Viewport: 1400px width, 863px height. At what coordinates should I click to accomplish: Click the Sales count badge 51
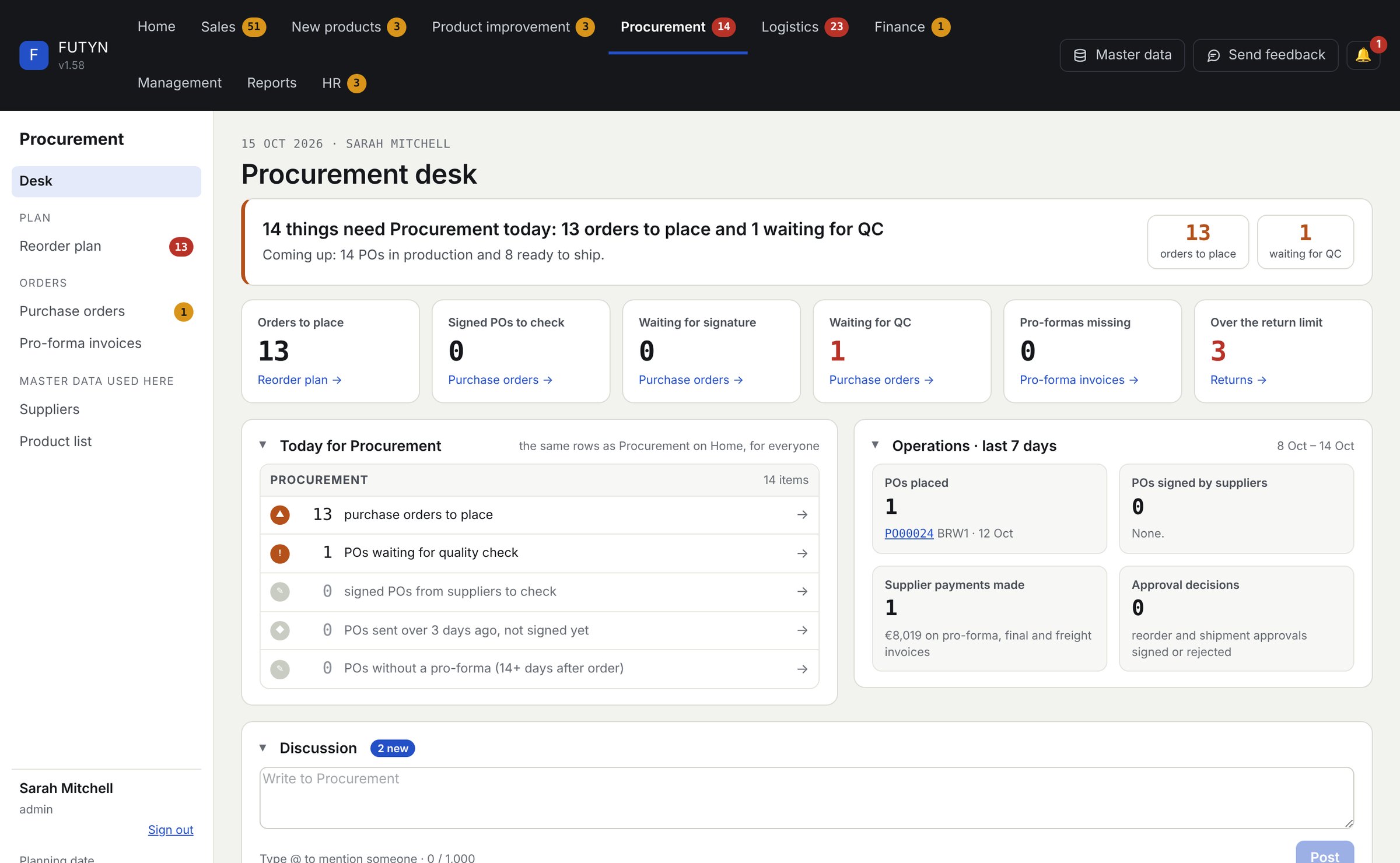coord(254,27)
